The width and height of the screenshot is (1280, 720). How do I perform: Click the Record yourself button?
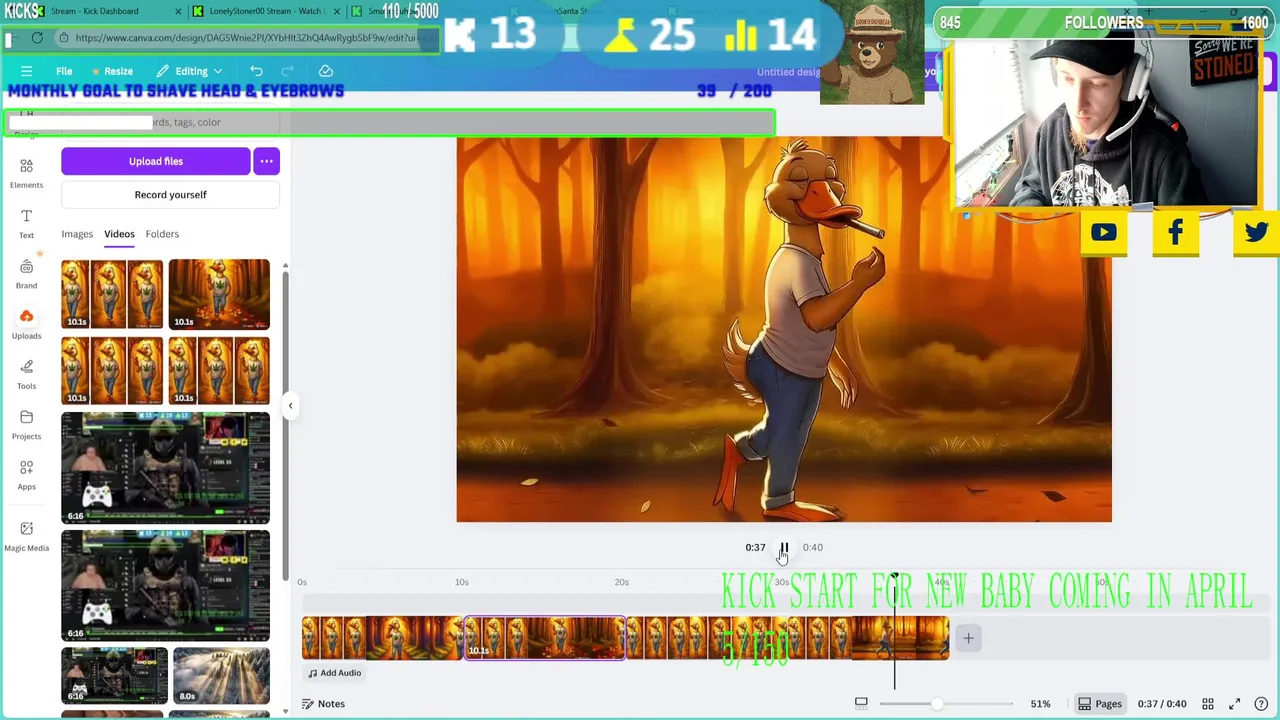click(170, 195)
